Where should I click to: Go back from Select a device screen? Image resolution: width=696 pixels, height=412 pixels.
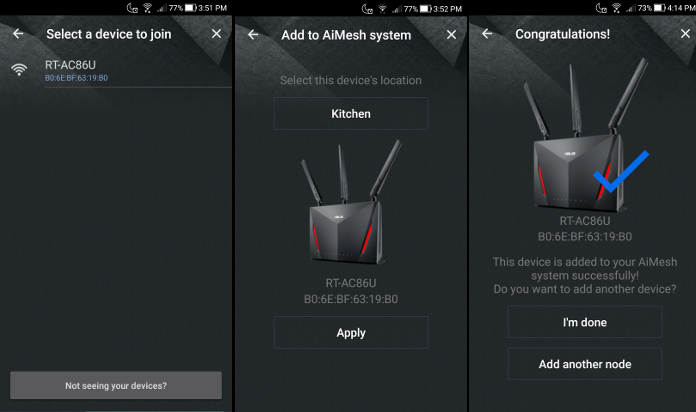(x=18, y=34)
